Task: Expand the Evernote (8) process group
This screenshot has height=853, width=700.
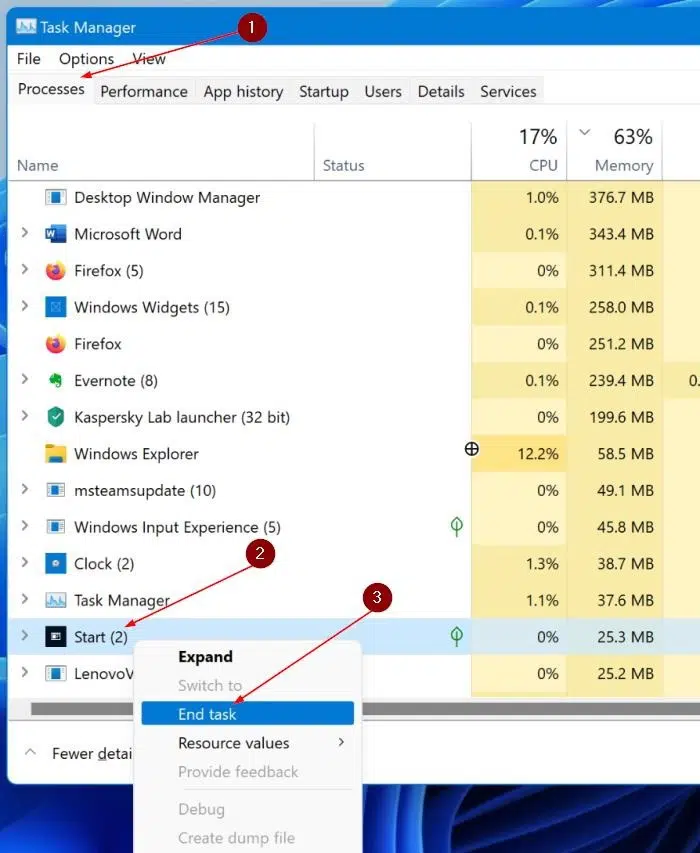Action: pos(24,379)
